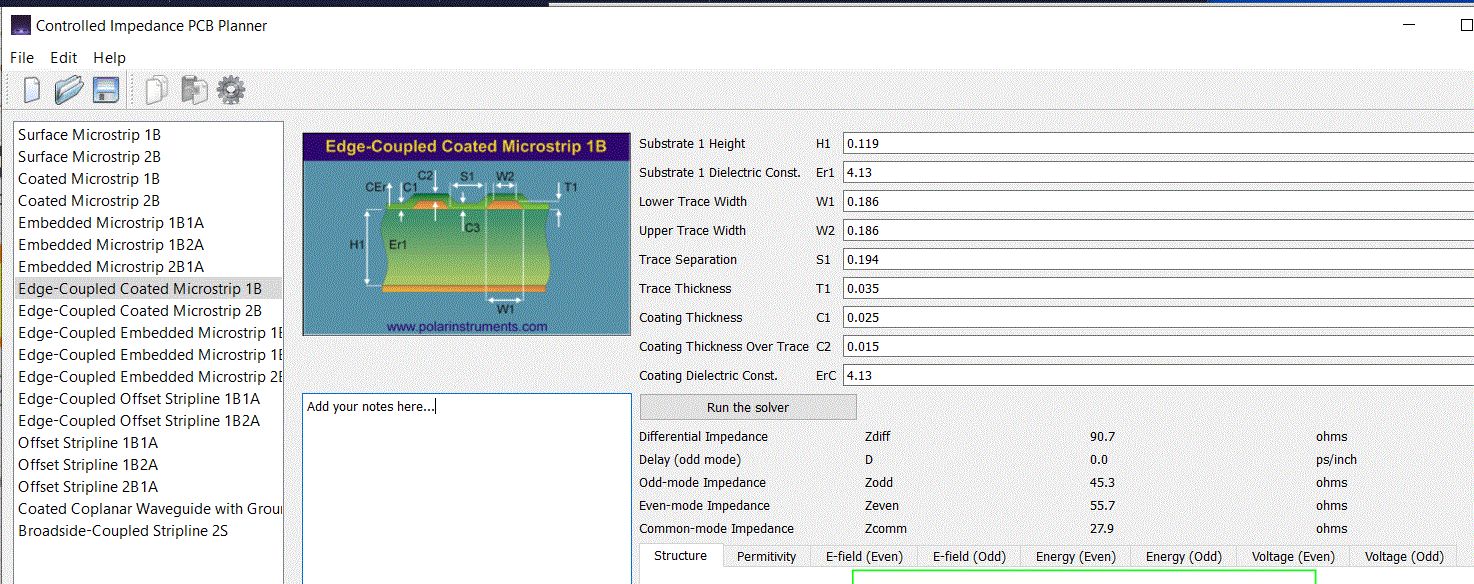Viewport: 1474px width, 584px height.
Task: Select Surface Microstrip 1B structure
Action: tap(89, 135)
